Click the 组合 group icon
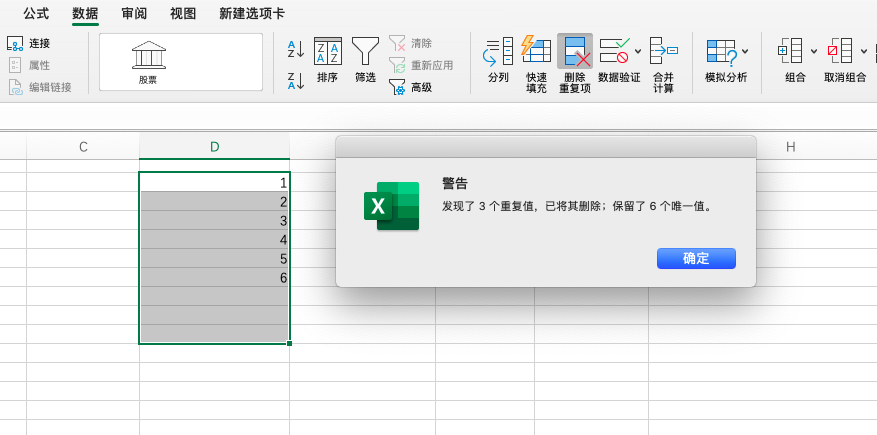This screenshot has height=435, width=877. coord(790,51)
